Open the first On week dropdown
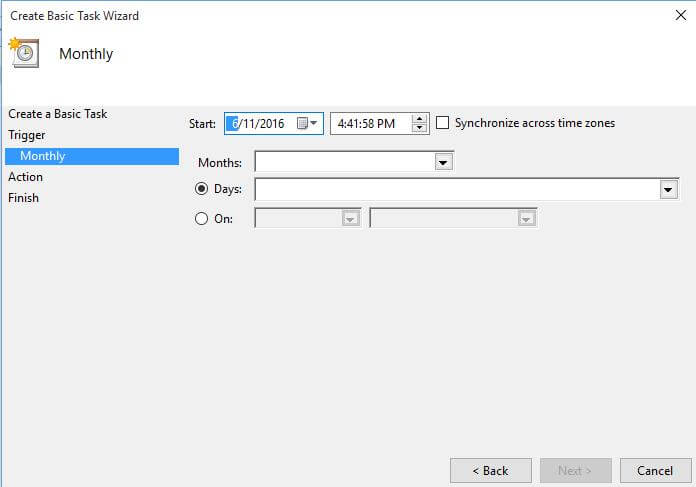The width and height of the screenshot is (696, 487). 350,218
